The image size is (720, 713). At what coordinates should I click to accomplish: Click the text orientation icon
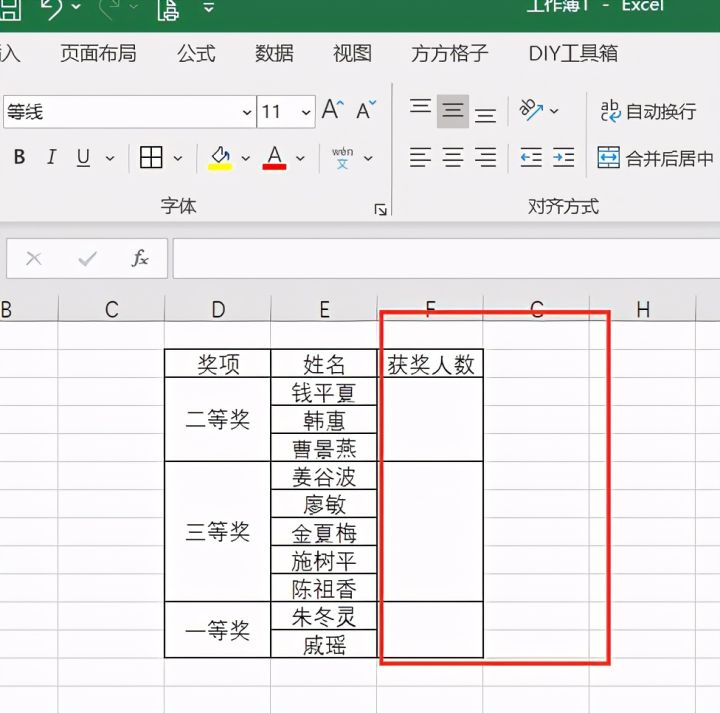tap(531, 110)
